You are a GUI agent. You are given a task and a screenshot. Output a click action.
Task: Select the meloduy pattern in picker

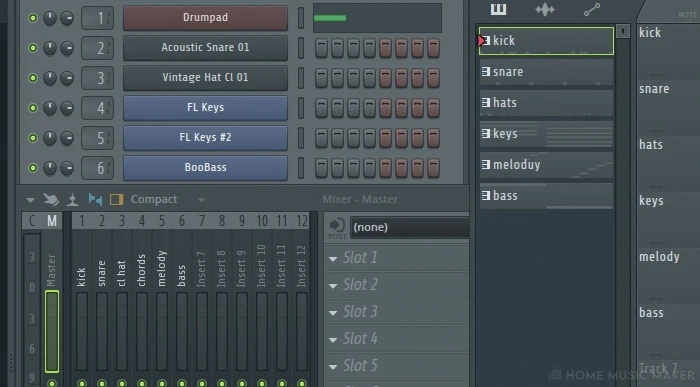pyautogui.click(x=546, y=165)
